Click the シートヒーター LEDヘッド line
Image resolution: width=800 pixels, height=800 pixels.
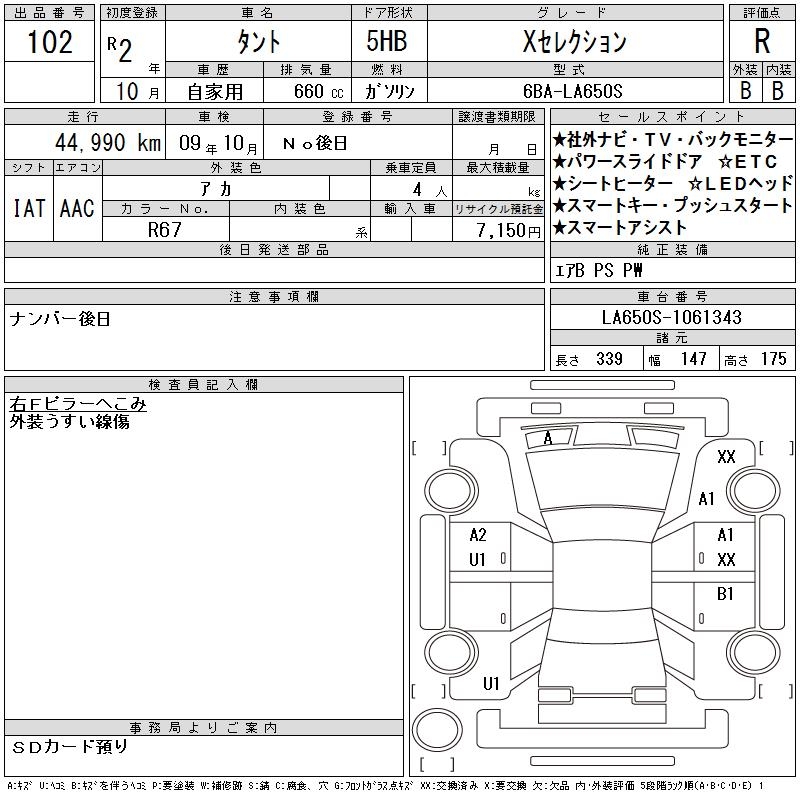coord(673,184)
